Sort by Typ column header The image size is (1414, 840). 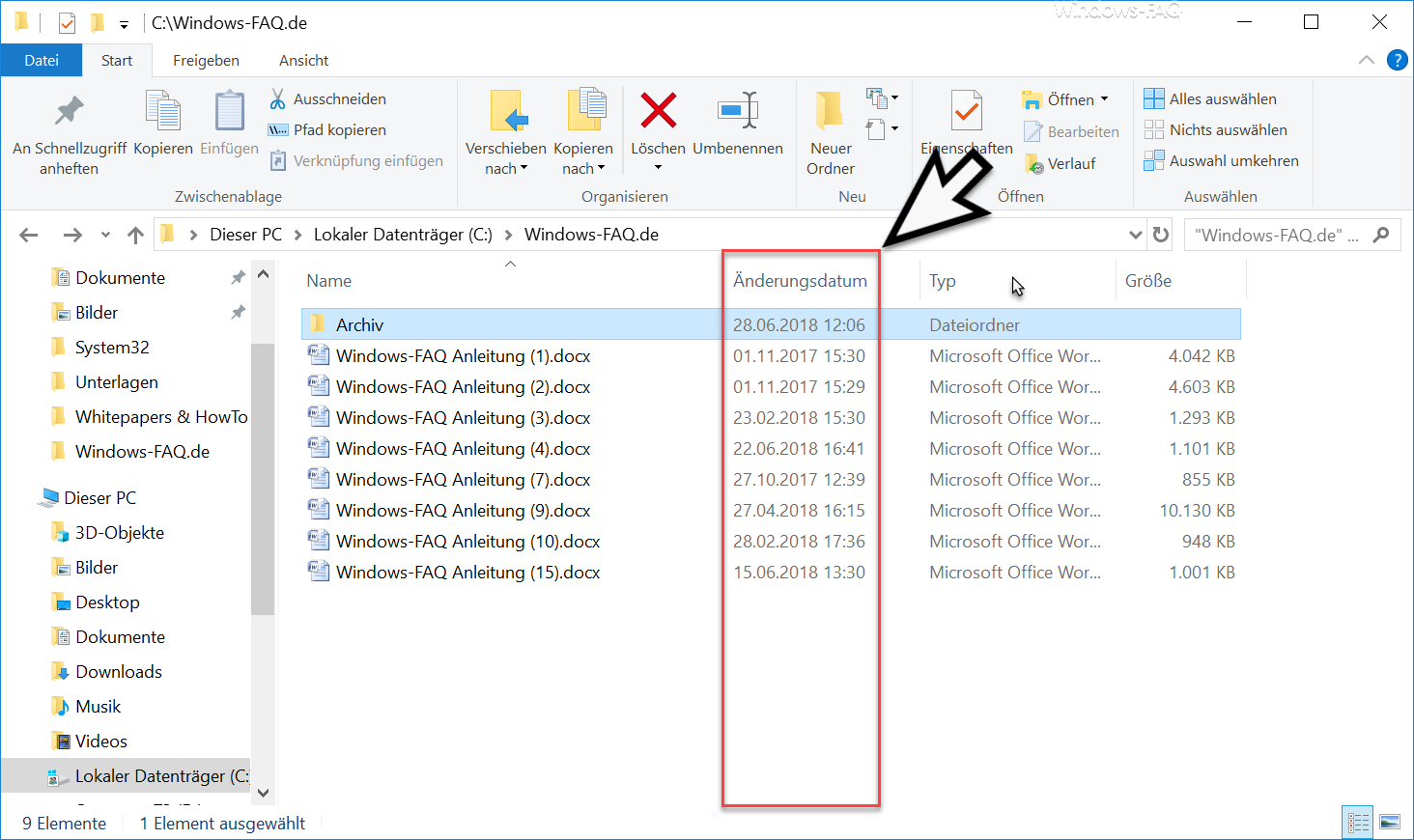point(942,281)
